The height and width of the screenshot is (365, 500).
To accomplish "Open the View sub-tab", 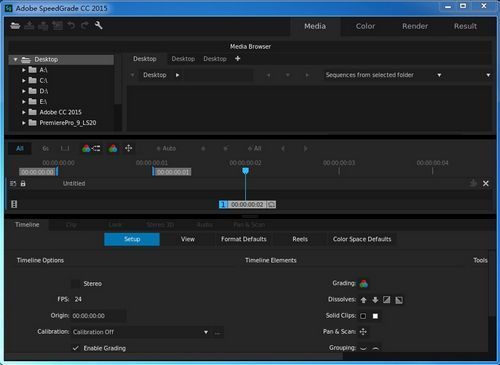I will 188,239.
